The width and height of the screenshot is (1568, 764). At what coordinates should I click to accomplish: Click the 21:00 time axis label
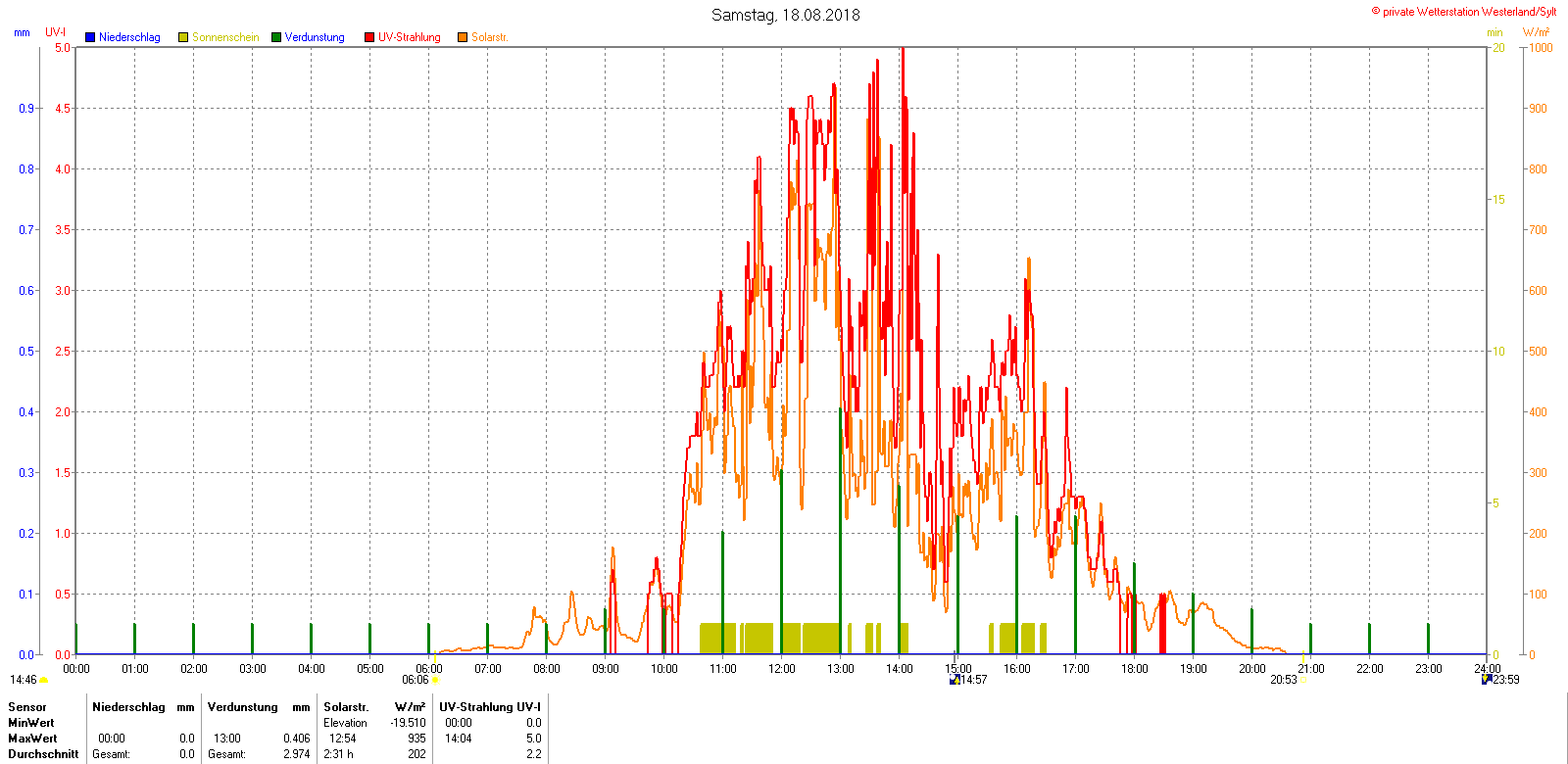[x=1311, y=669]
